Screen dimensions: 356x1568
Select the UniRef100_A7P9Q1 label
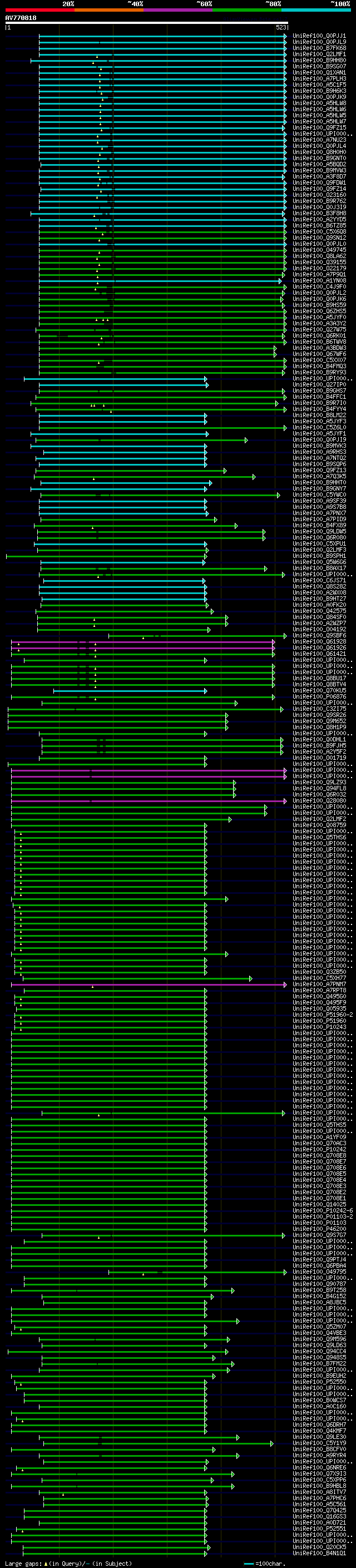pyautogui.click(x=319, y=275)
